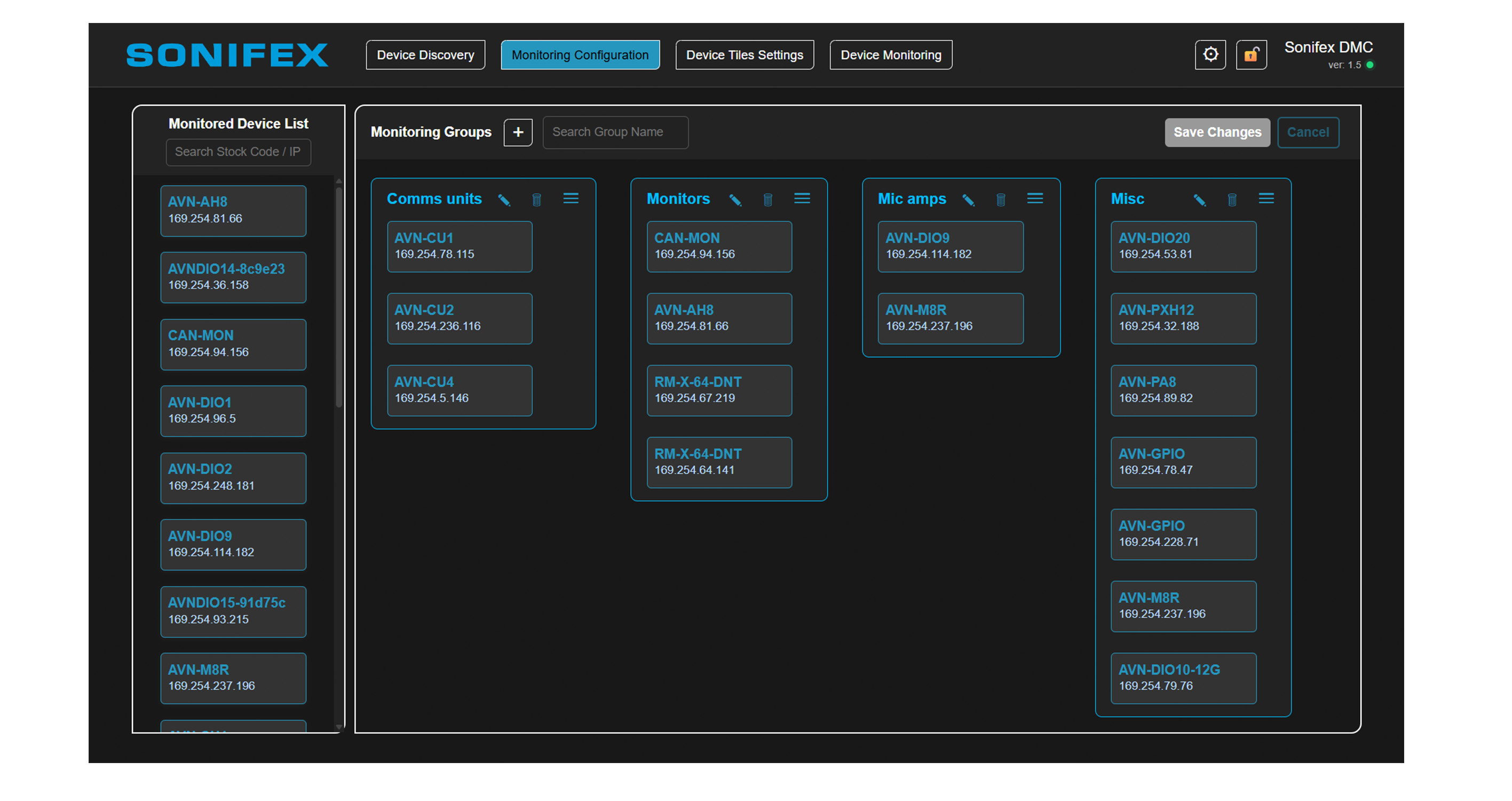Select RM-X-64-DNT at 169.254.67.219

point(719,390)
